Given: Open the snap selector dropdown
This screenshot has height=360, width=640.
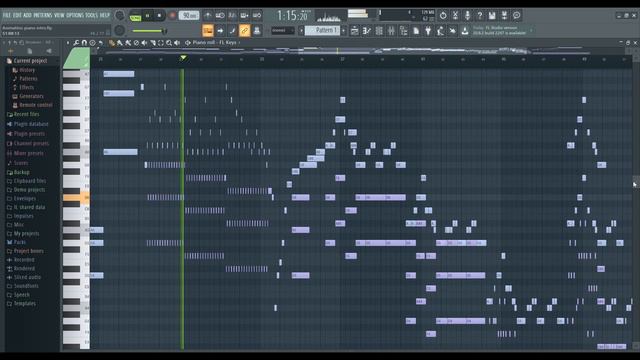Looking at the screenshot, I should click(x=282, y=30).
